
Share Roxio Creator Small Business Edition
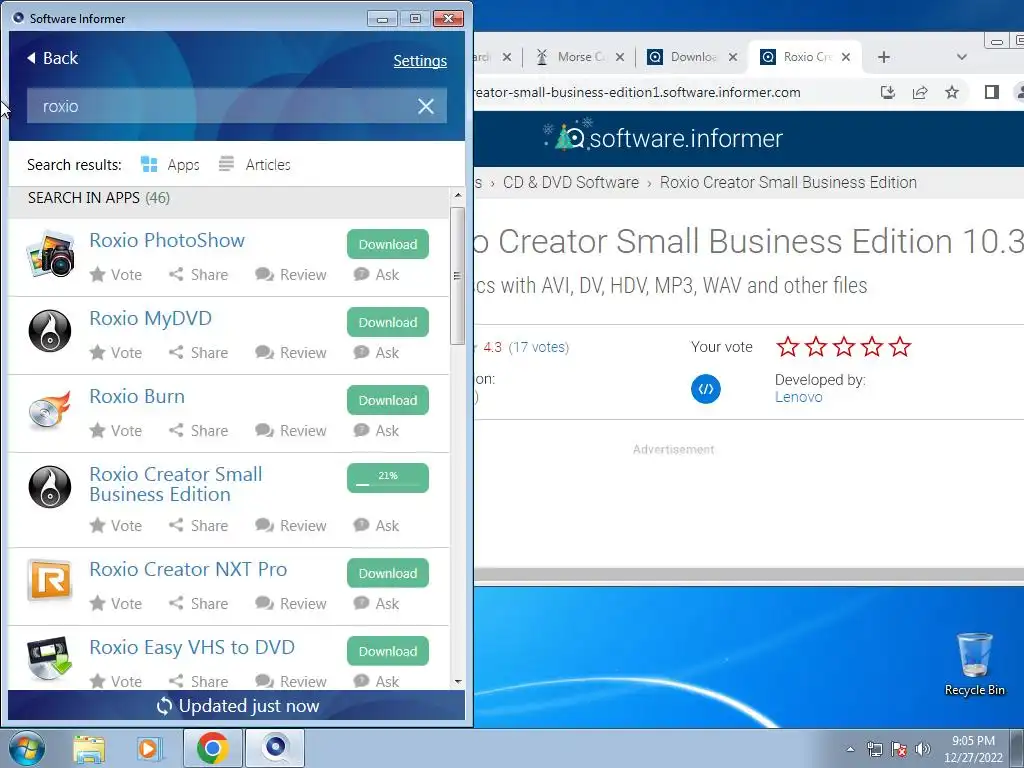pos(199,525)
